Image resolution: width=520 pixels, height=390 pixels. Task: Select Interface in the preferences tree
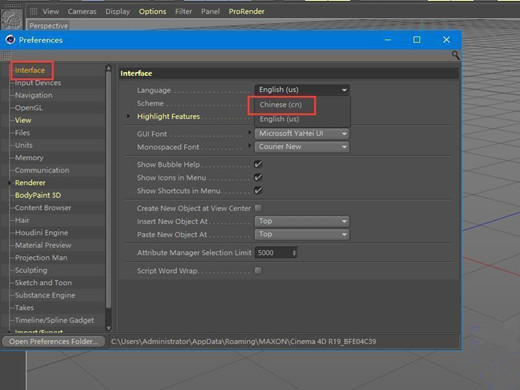point(30,70)
